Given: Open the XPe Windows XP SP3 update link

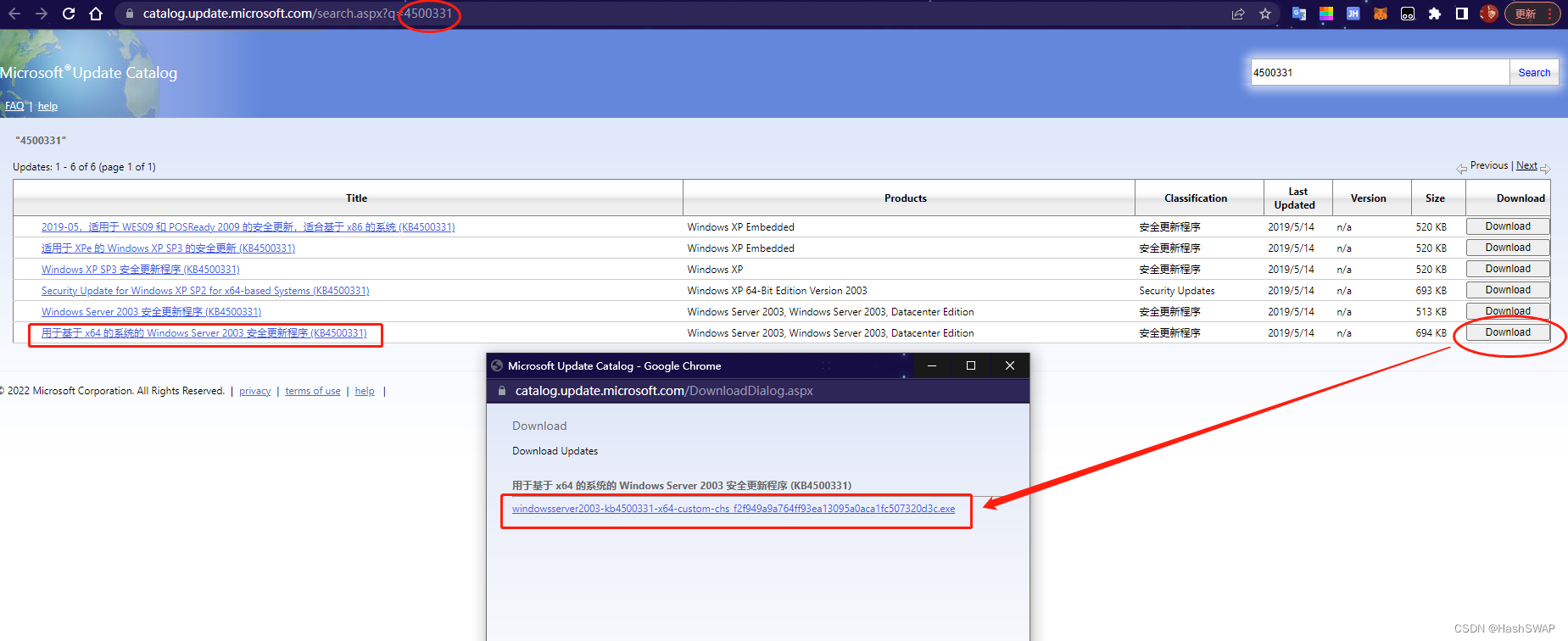Looking at the screenshot, I should (168, 248).
